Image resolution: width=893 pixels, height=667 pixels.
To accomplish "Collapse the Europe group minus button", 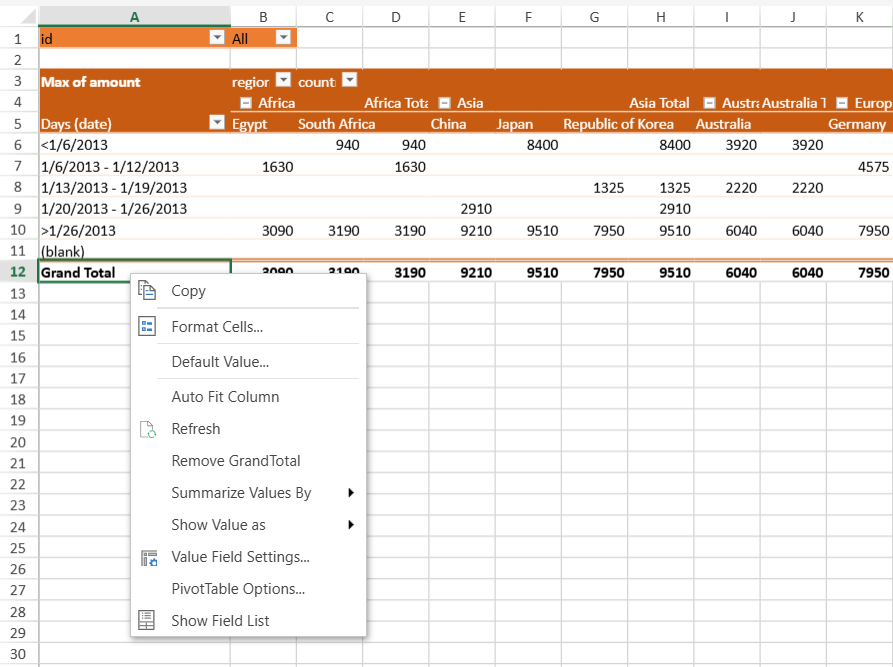I will (x=842, y=103).
